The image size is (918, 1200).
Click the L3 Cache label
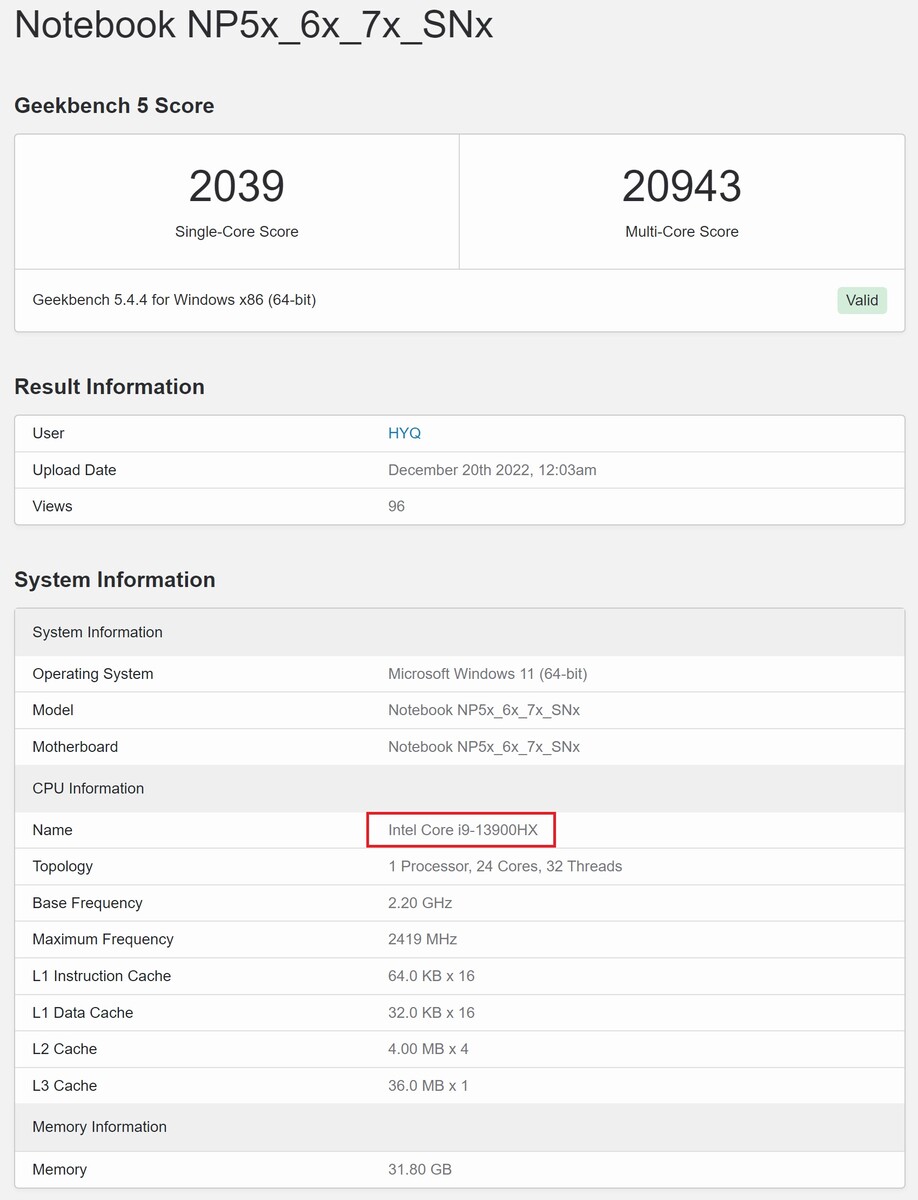64,1086
